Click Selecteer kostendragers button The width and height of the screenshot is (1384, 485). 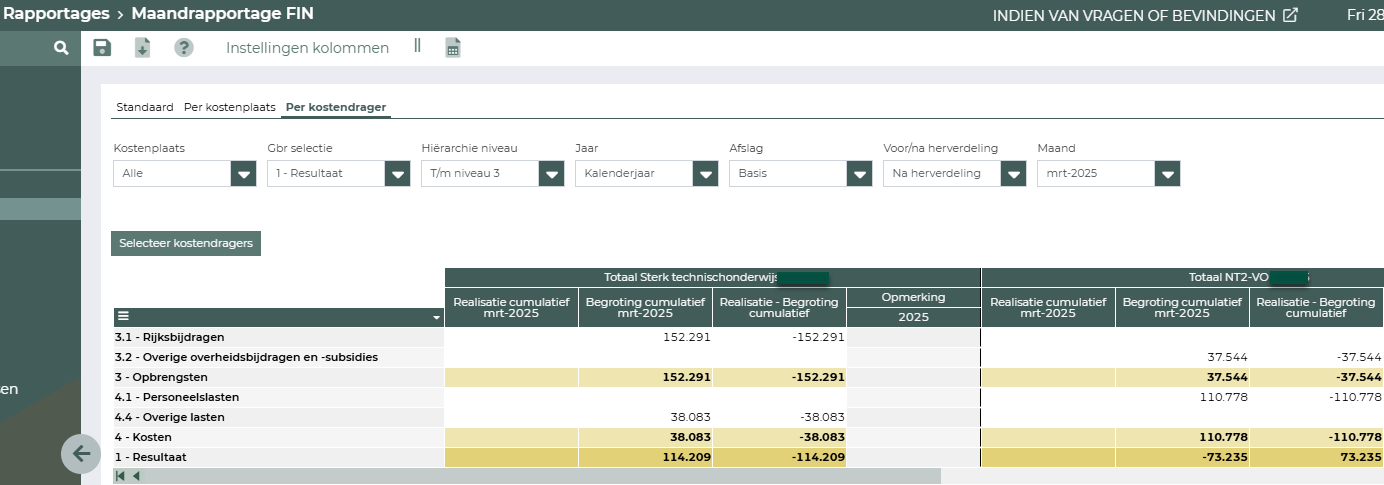(186, 243)
